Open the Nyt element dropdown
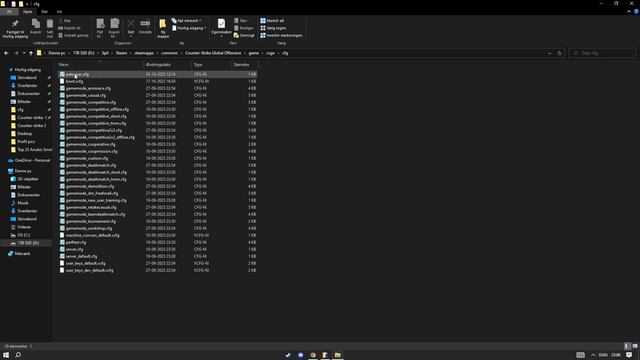Image resolution: width=640 pixels, height=360 pixels. [x=187, y=20]
